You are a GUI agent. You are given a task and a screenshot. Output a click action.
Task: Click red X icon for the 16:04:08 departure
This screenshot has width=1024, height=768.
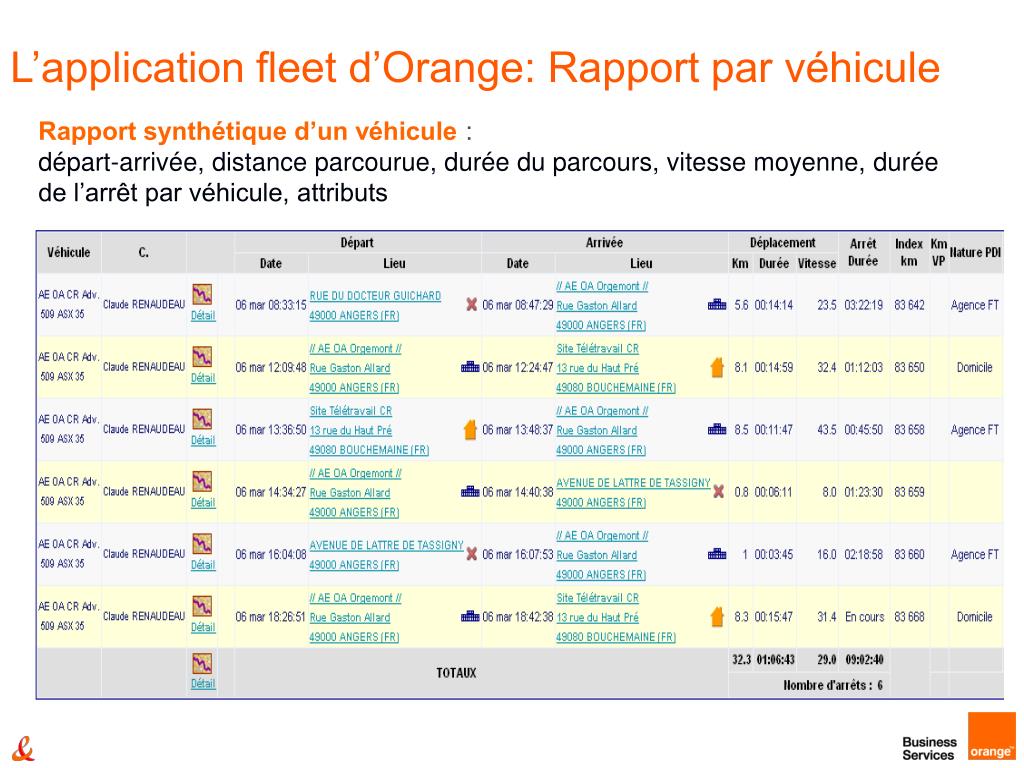coord(471,554)
